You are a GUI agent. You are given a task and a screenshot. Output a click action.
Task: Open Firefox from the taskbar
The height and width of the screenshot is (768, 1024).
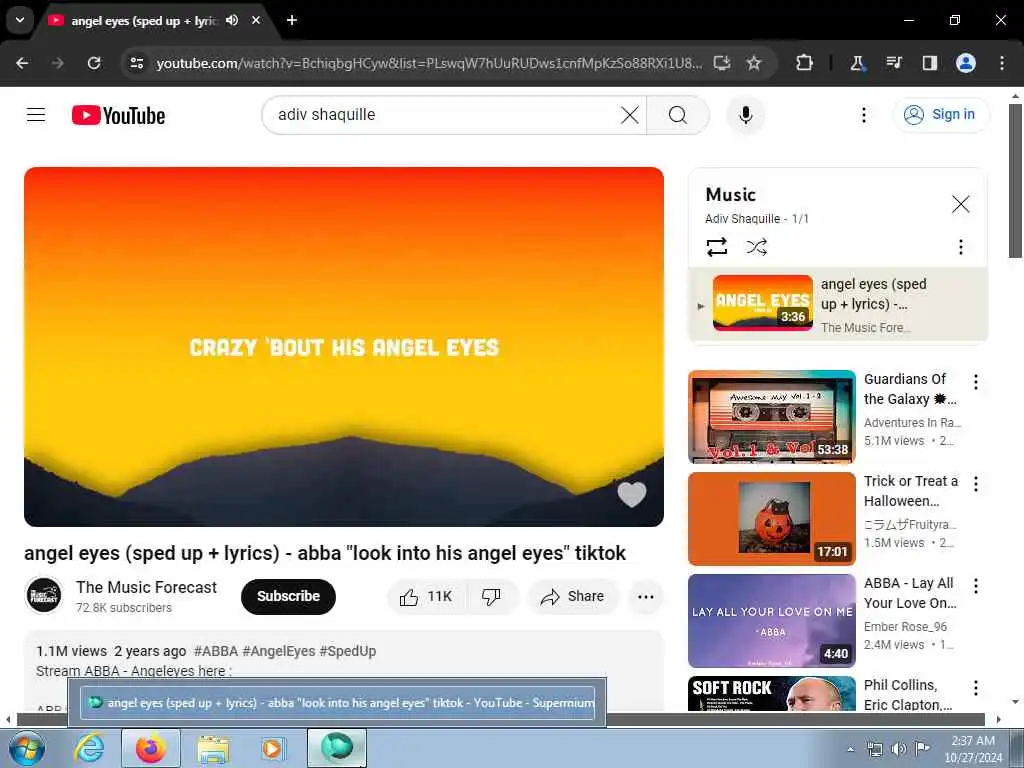[151, 748]
